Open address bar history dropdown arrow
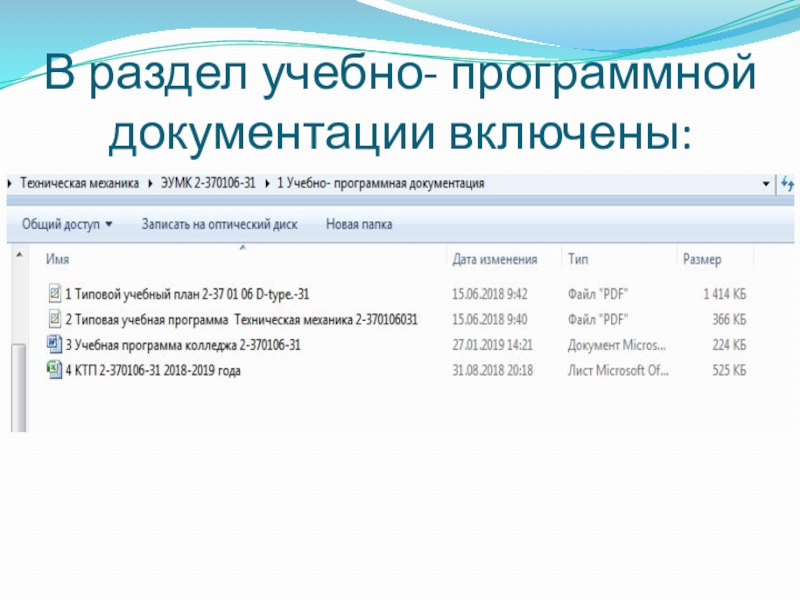 point(766,184)
